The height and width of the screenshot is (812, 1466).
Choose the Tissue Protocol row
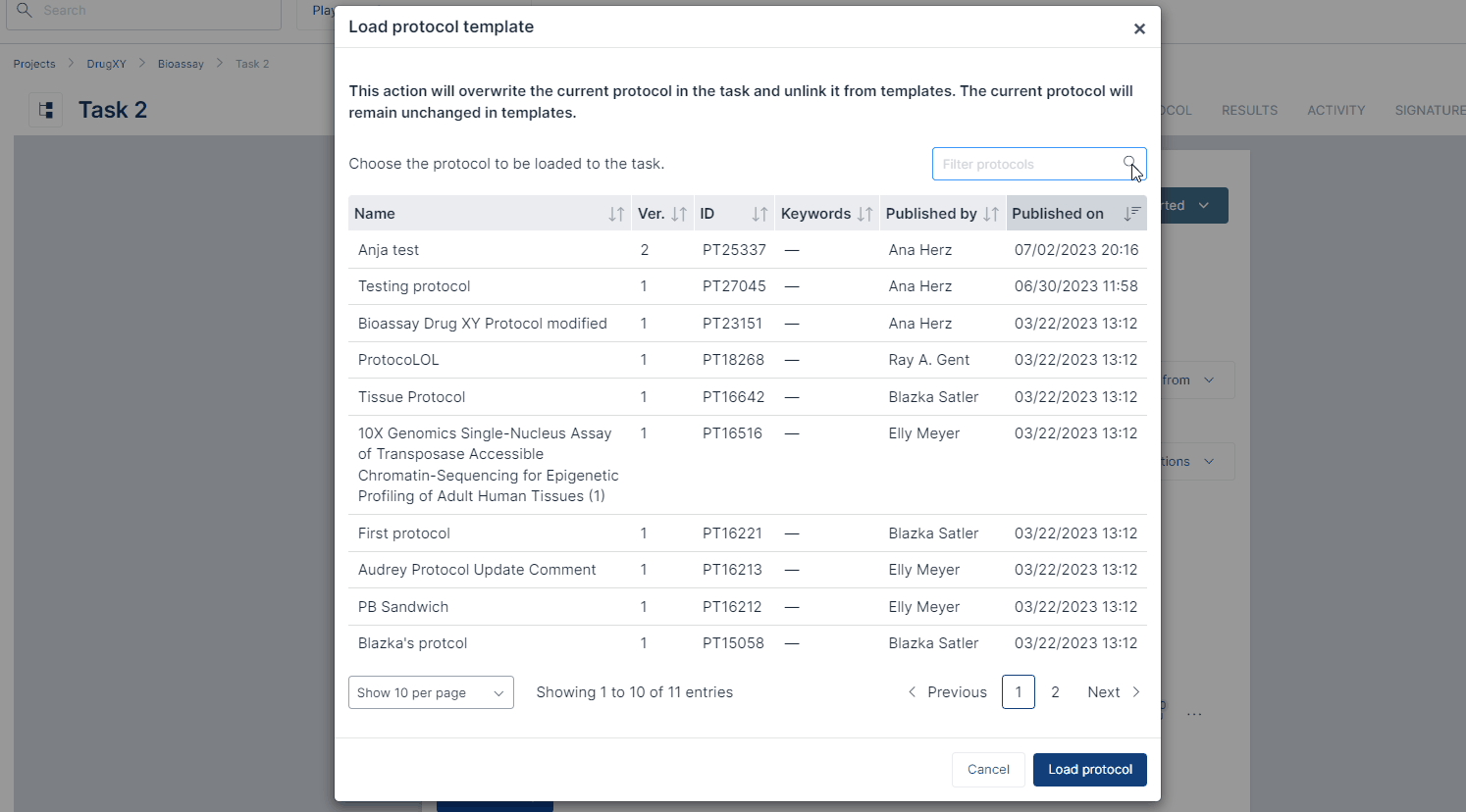click(411, 397)
